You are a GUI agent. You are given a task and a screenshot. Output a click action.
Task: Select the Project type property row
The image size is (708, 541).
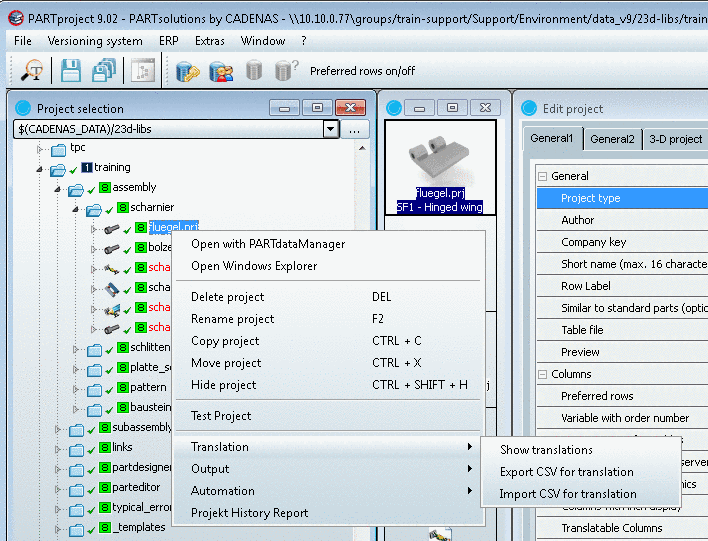(622, 198)
